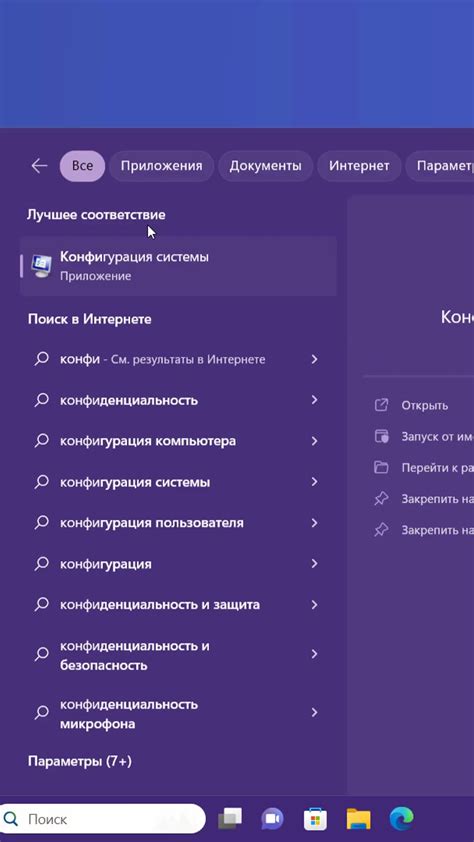Expand the chevron of the 'конфиденциальность' row
This screenshot has height=842, width=474.
coord(315,400)
